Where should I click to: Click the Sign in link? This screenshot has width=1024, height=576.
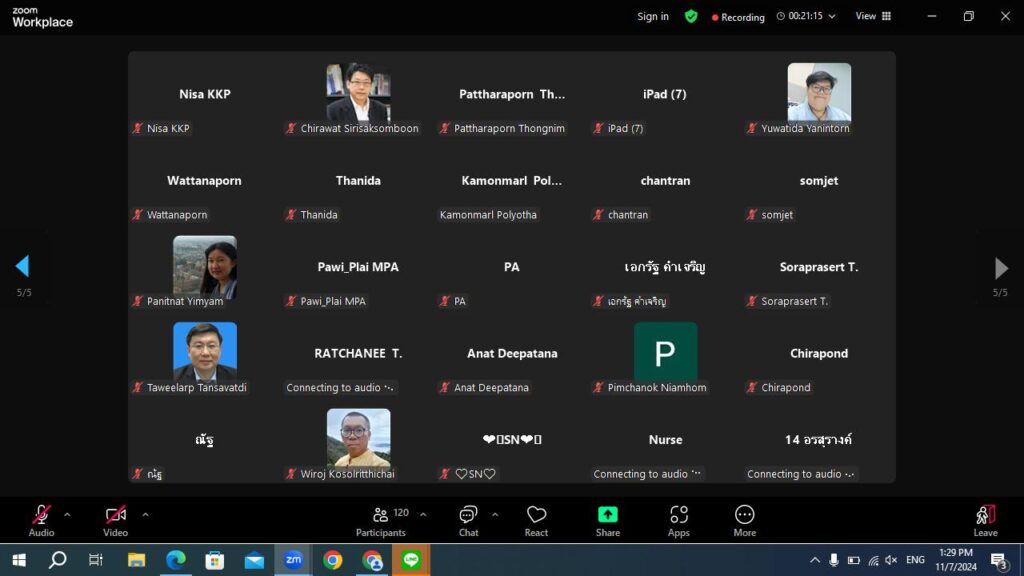[x=653, y=16]
